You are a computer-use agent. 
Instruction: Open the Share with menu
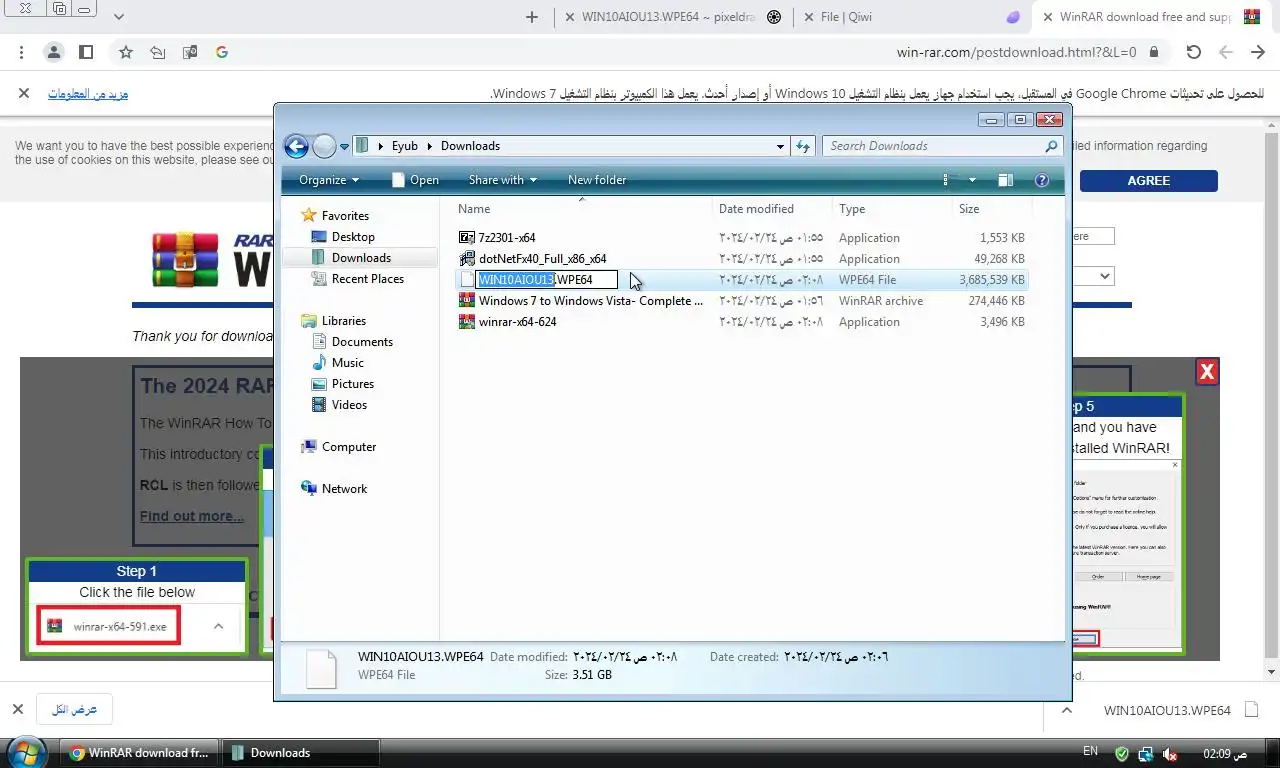pos(502,180)
